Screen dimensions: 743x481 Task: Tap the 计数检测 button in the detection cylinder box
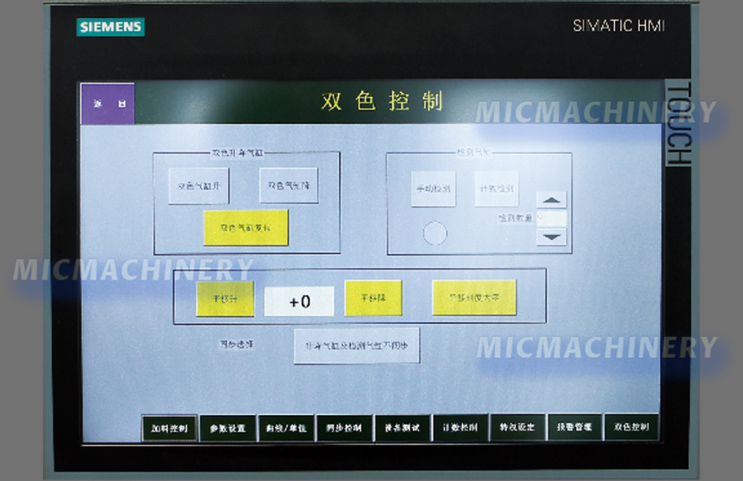(x=497, y=189)
